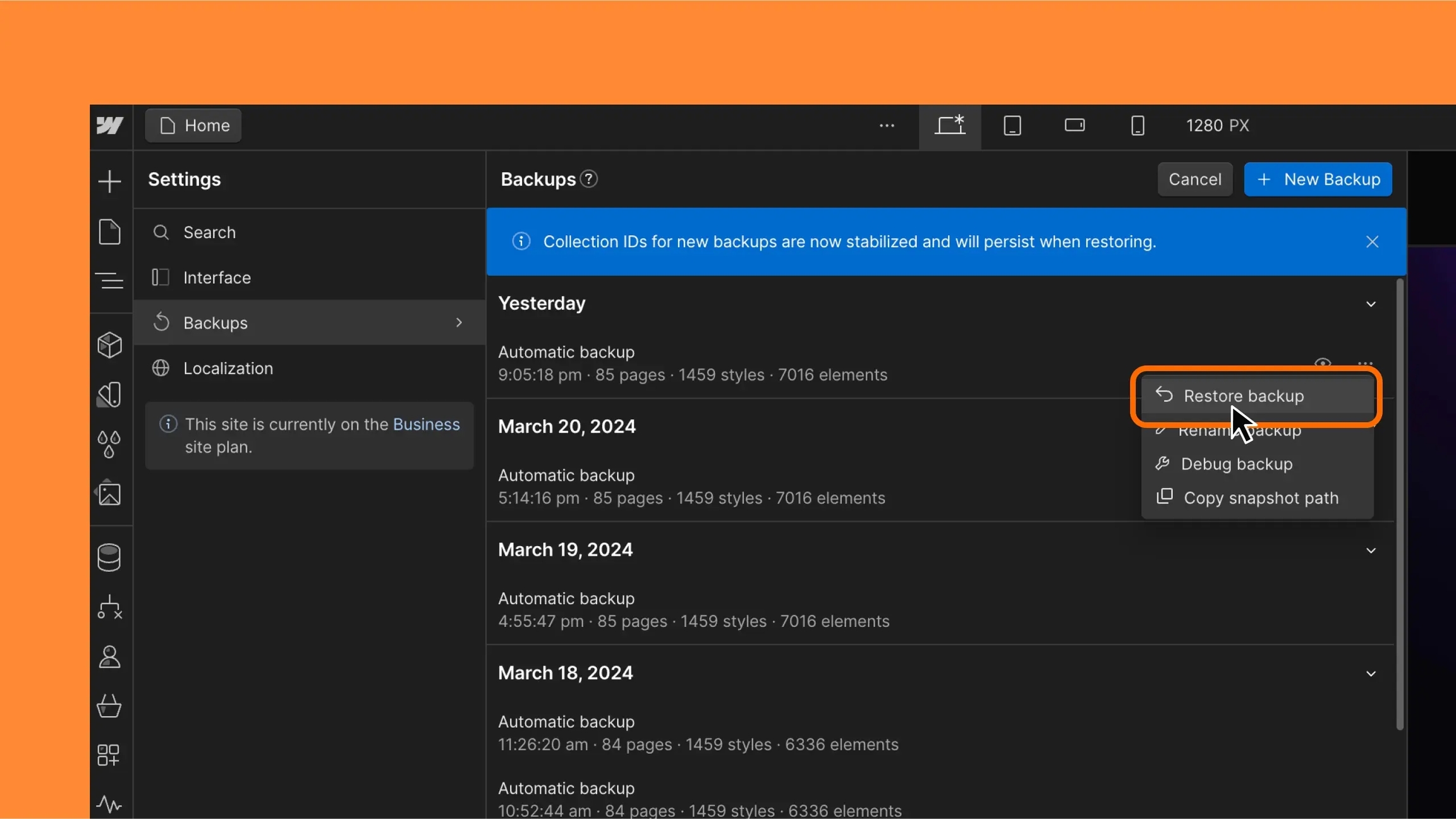Image resolution: width=1456 pixels, height=819 pixels.
Task: Open the Assets image icon
Action: [109, 494]
